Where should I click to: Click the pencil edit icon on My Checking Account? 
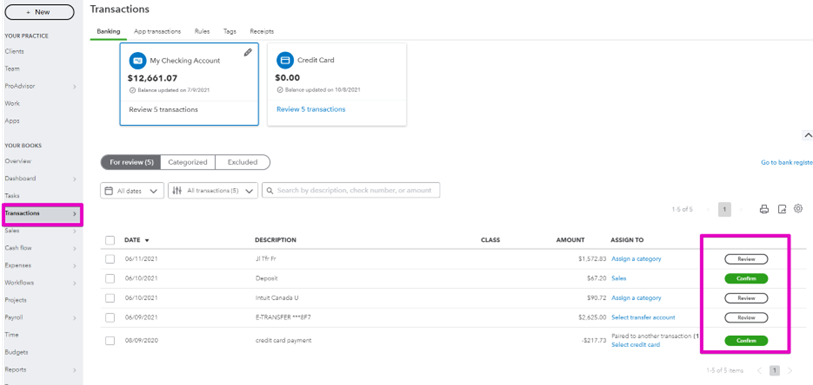248,52
